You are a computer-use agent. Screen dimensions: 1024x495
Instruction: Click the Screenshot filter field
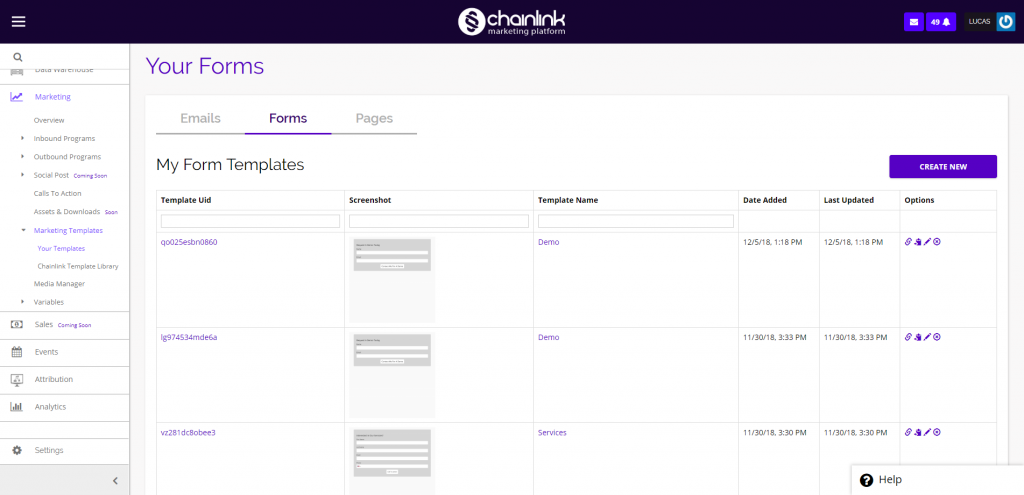pos(439,221)
